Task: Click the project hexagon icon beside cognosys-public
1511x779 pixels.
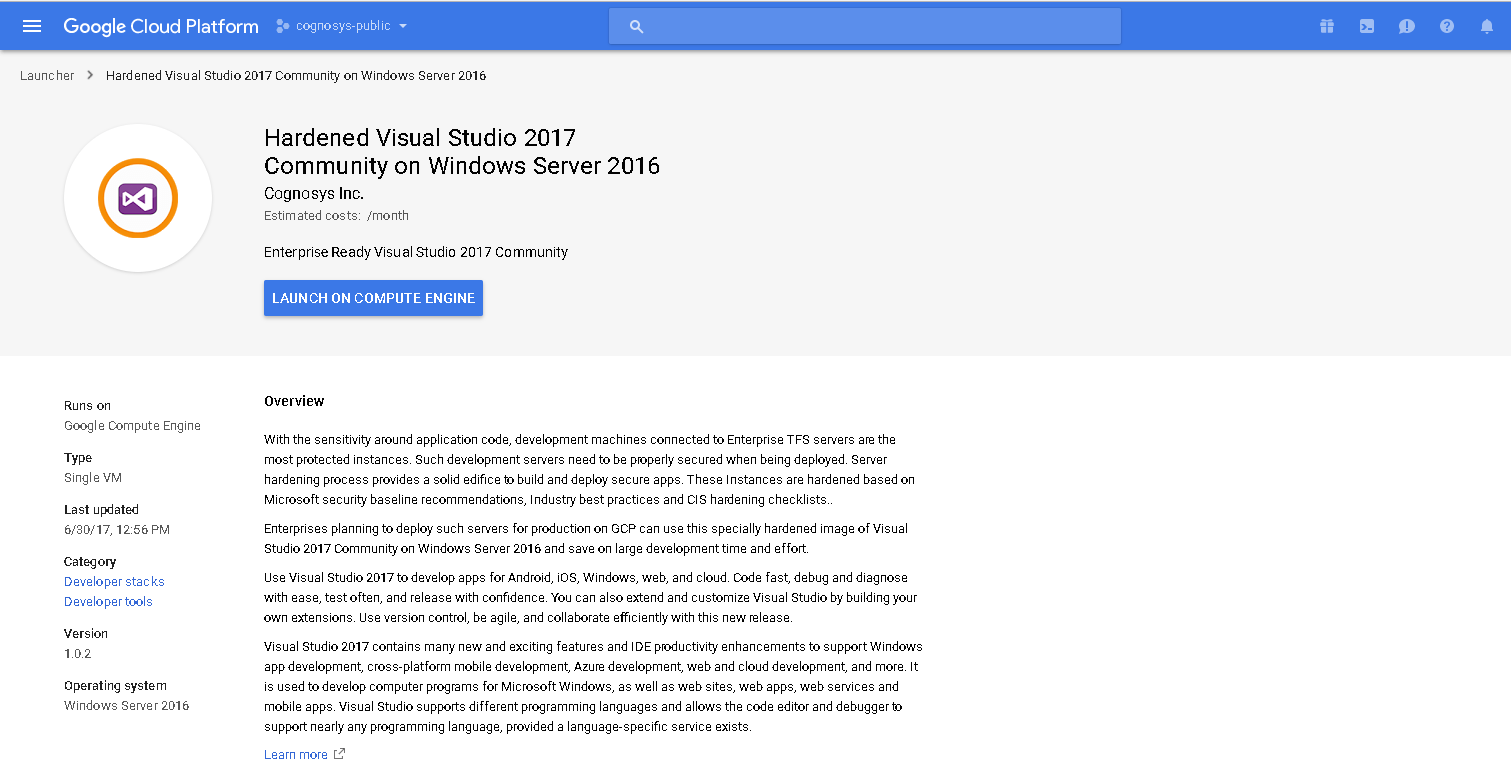Action: [x=282, y=26]
